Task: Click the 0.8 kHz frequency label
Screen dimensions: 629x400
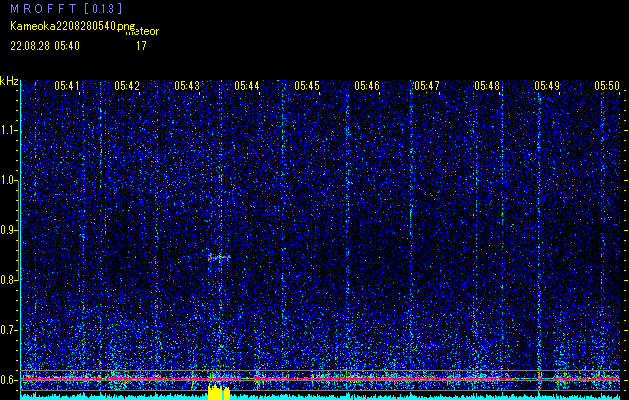Action: 8,280
